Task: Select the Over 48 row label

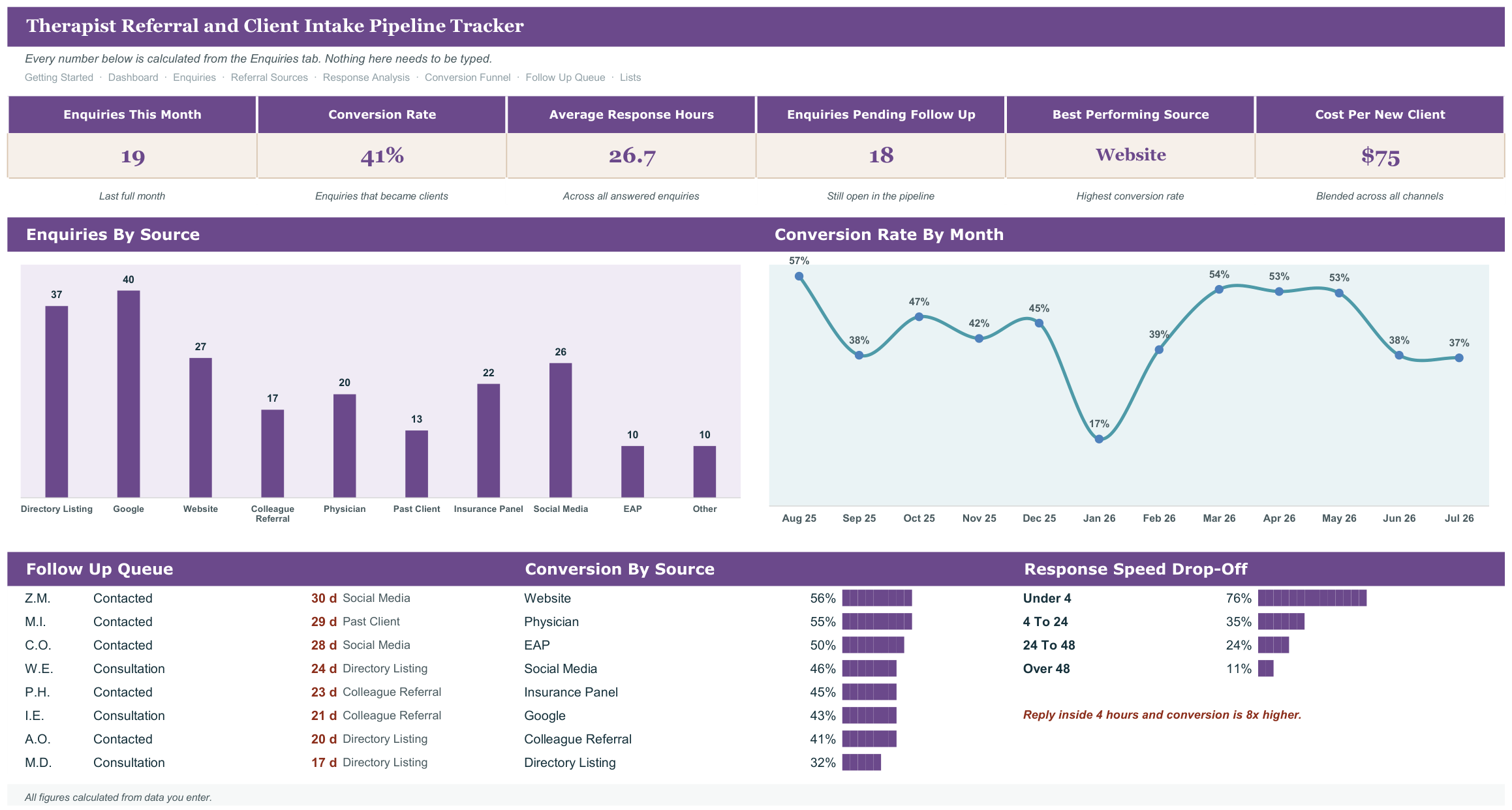Action: tap(1046, 669)
